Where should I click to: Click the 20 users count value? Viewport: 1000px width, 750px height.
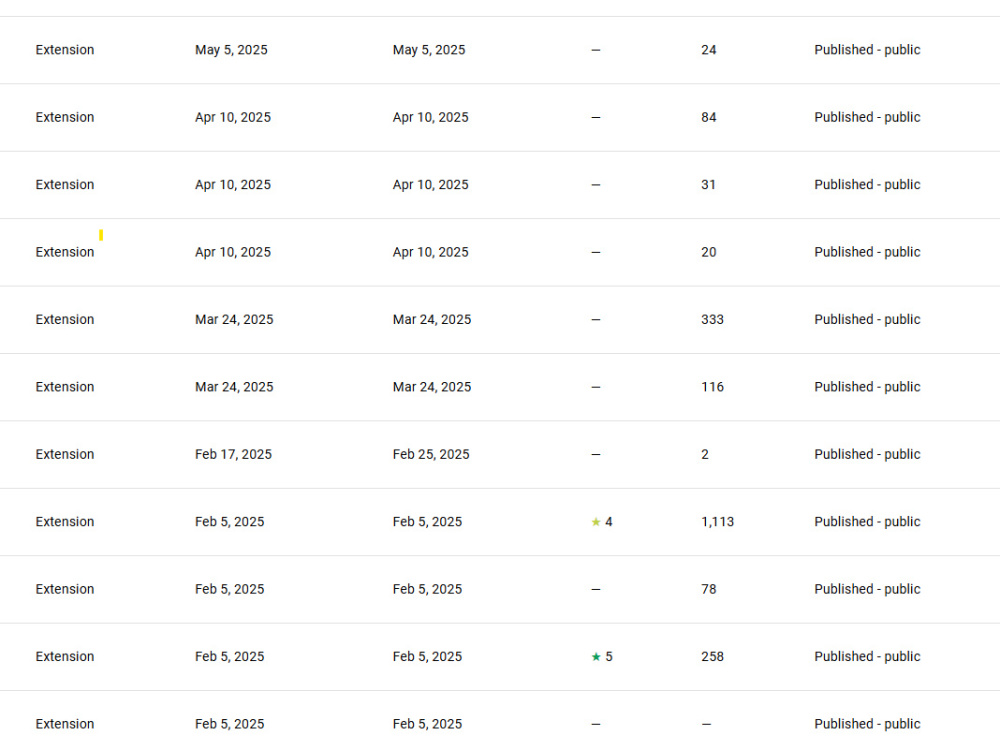pos(709,252)
